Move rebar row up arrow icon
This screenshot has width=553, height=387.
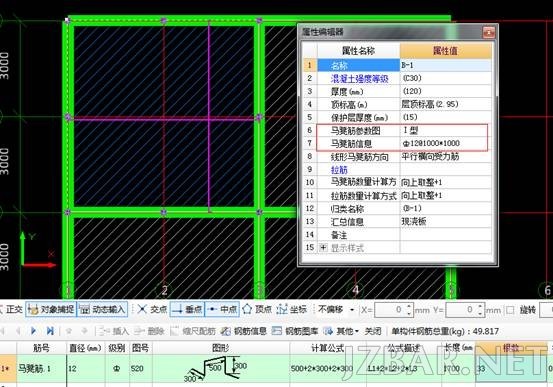(x=69, y=331)
